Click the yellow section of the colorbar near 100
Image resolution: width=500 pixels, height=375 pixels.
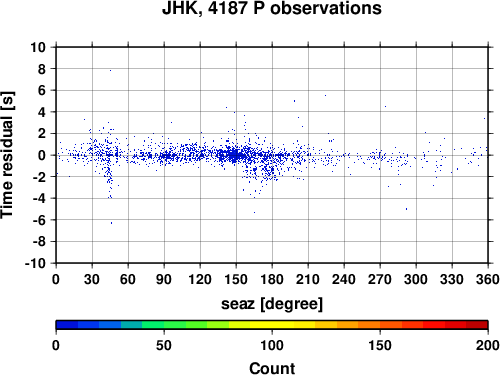[272, 325]
